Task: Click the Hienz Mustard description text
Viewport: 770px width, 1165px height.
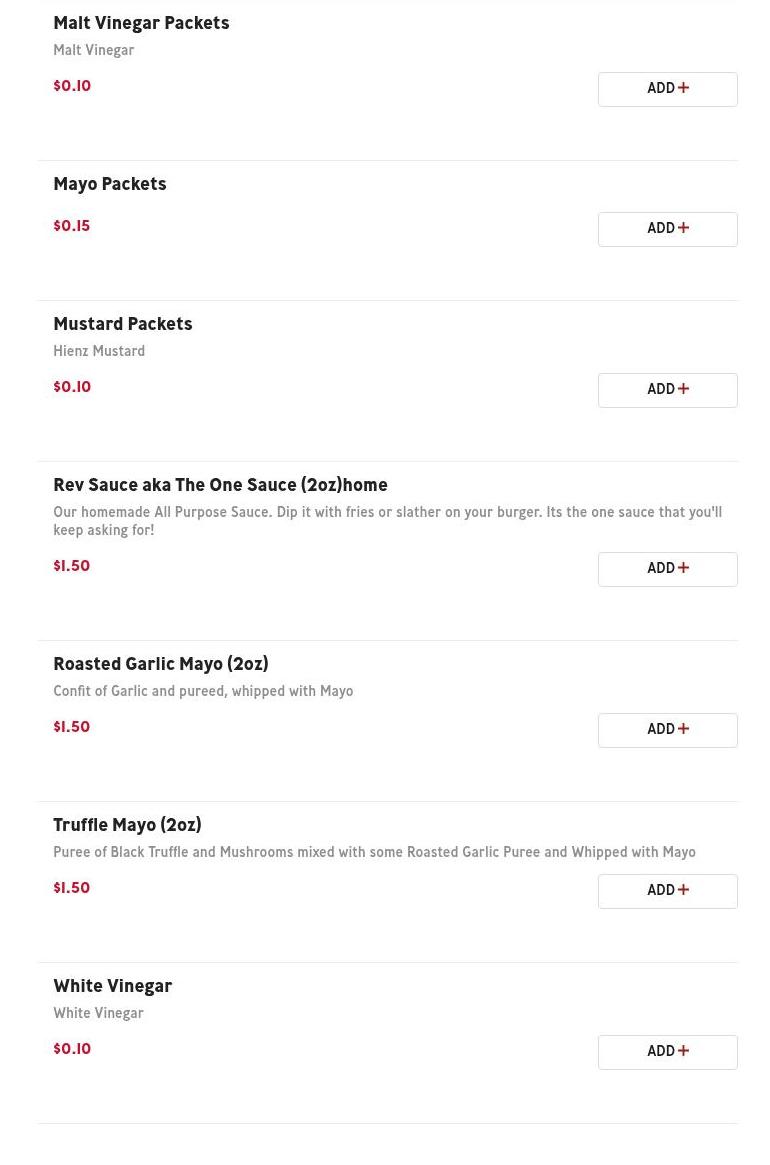Action: (99, 352)
